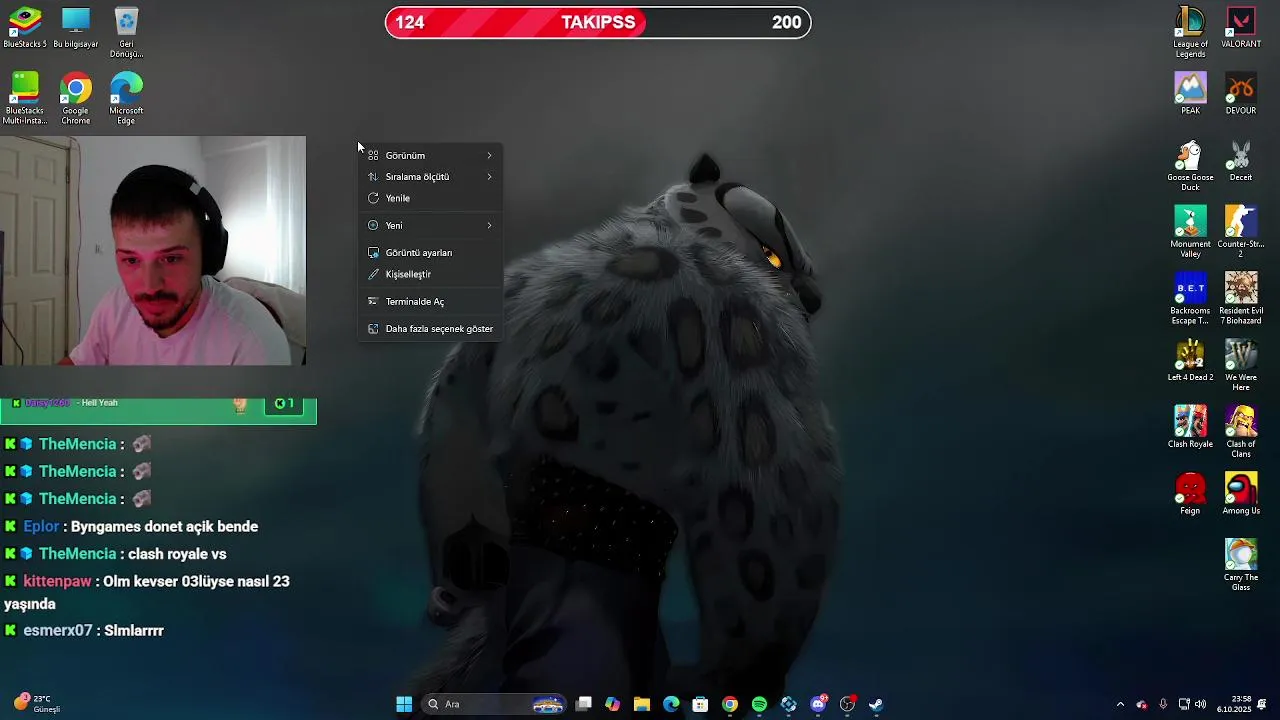Click the Ara search box on taskbar
Viewport: 1280px width, 720px height.
tap(494, 704)
